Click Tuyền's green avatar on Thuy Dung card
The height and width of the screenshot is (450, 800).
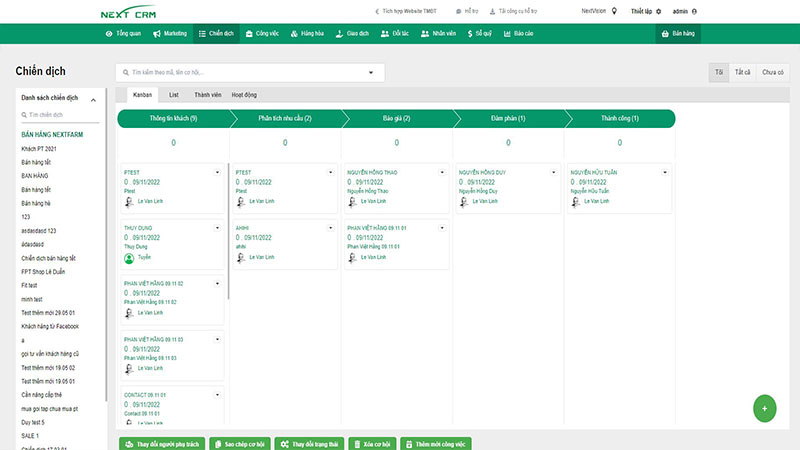(x=129, y=258)
